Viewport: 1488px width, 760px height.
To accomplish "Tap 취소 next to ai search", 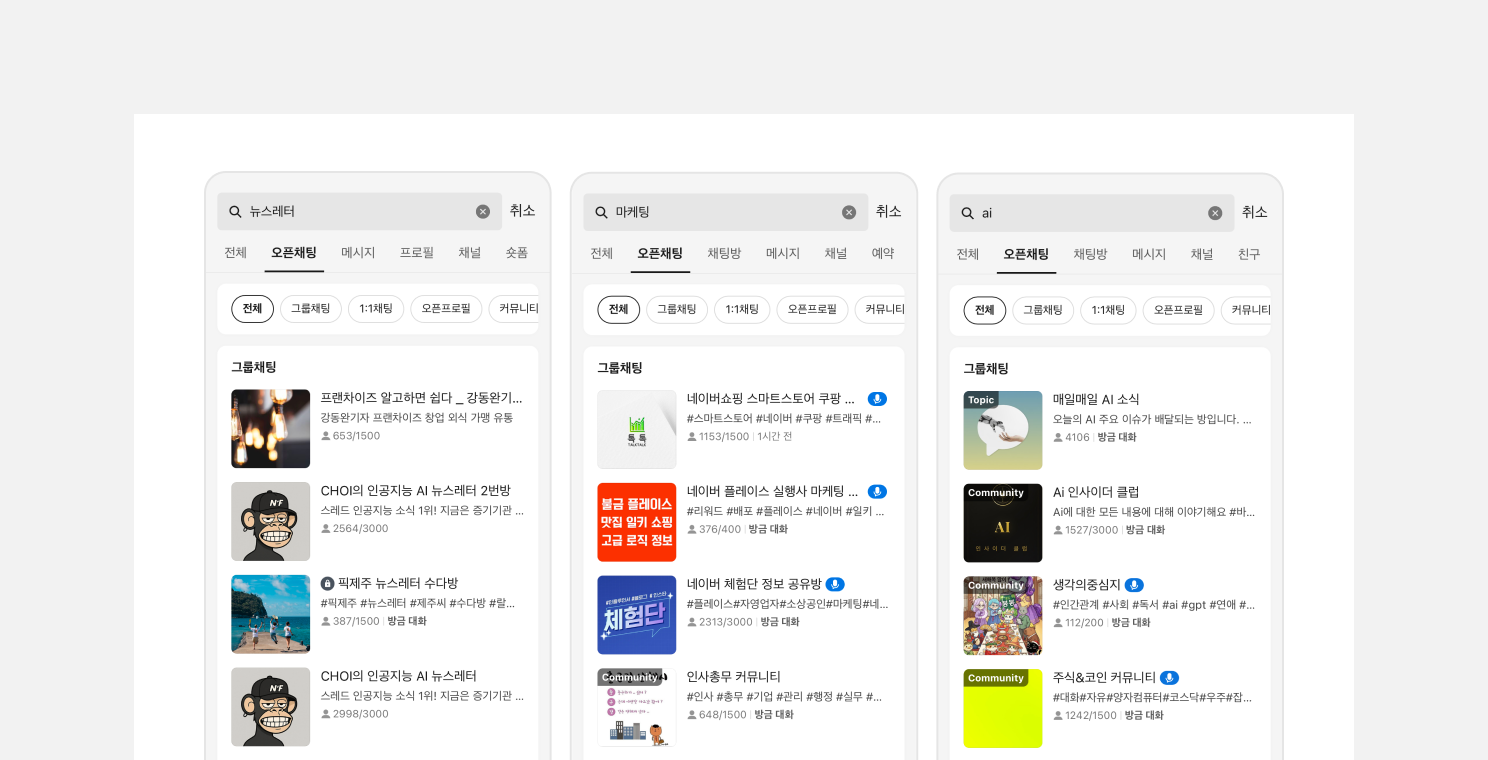I will (x=1254, y=212).
